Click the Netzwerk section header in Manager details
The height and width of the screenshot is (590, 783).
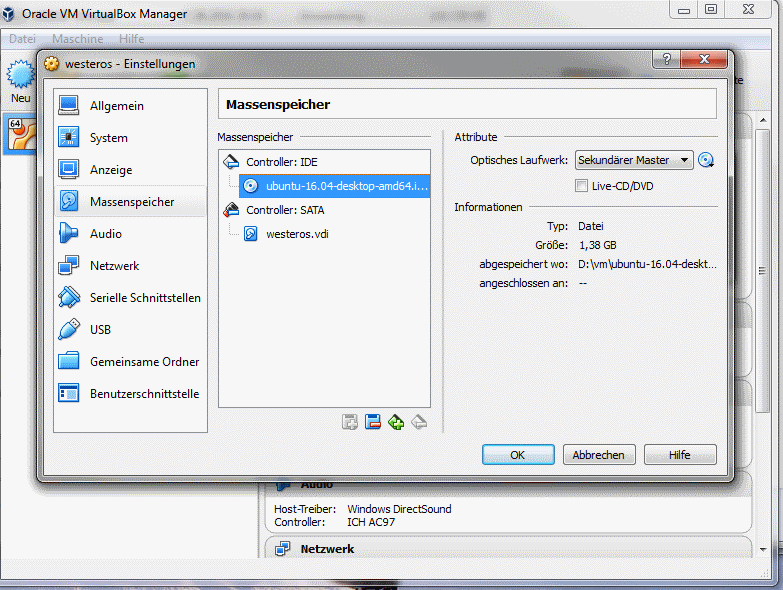(327, 549)
